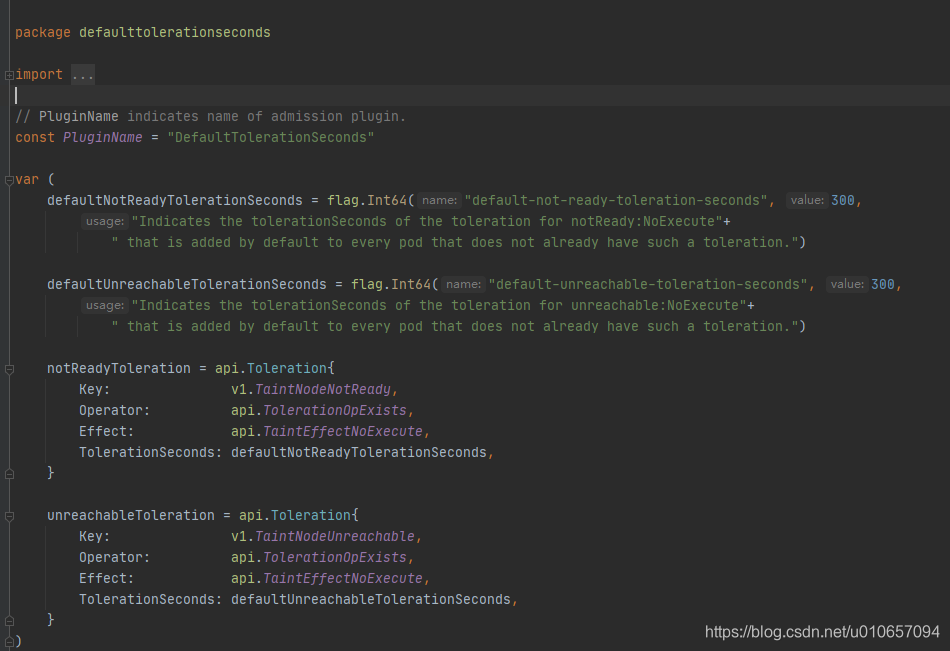Expand the folded import block
Screen dimensions: 950x651
pyautogui.click(x=9, y=75)
